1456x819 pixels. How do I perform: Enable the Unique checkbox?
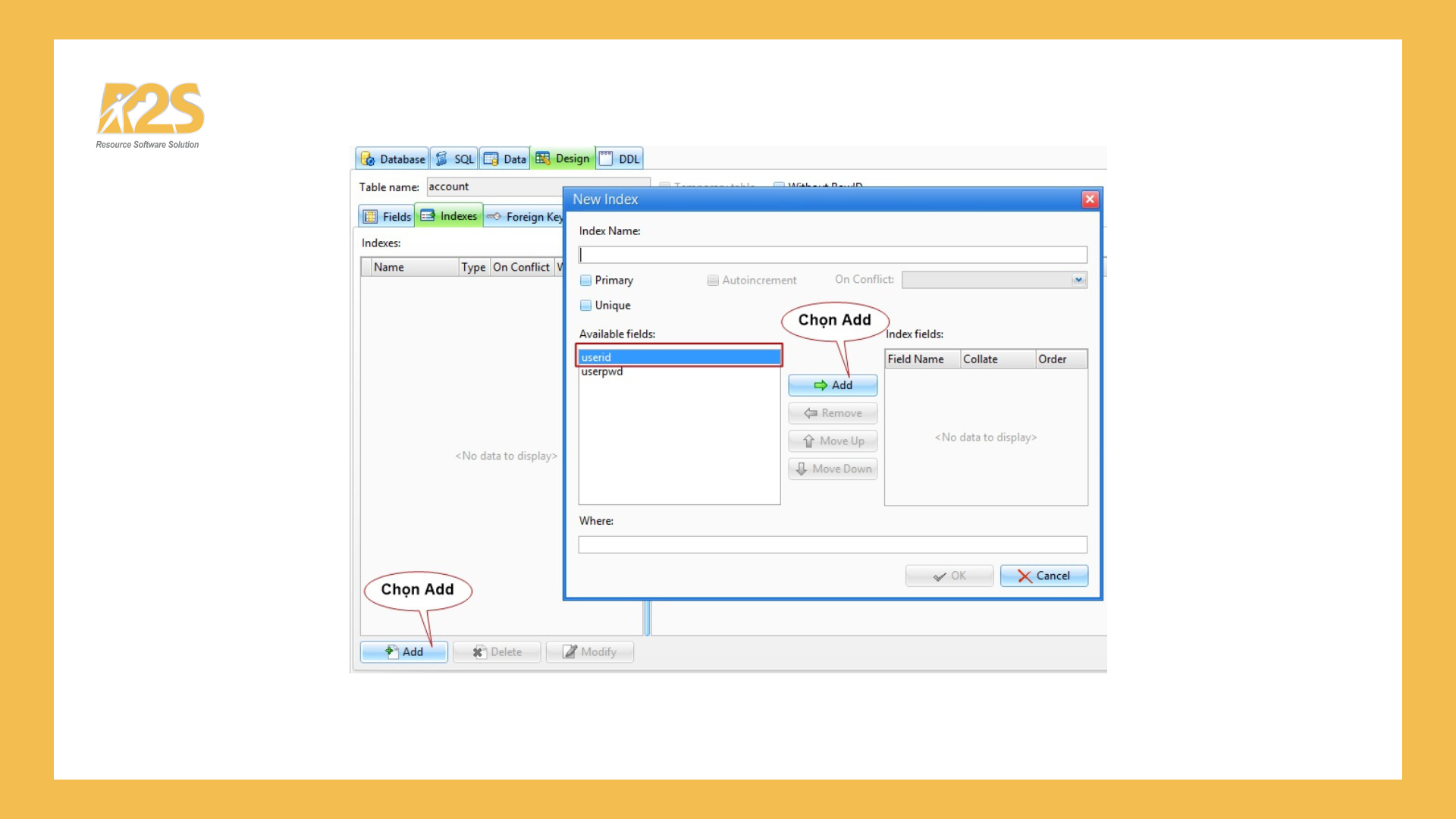click(x=585, y=305)
